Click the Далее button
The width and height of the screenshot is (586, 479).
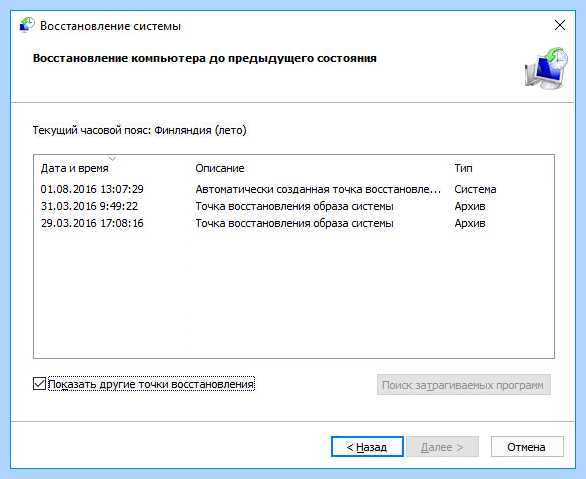(x=442, y=446)
